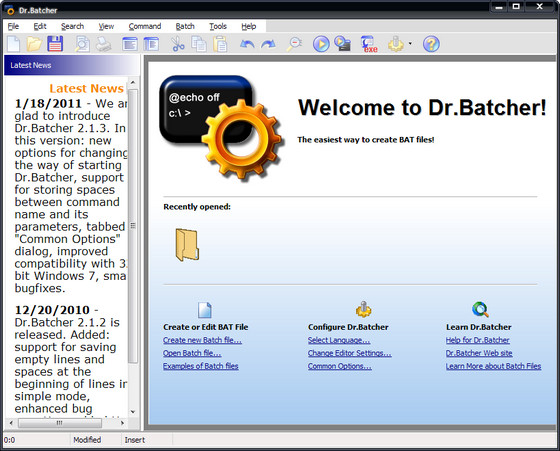Click Select Language link
The width and height of the screenshot is (560, 451).
click(x=339, y=340)
